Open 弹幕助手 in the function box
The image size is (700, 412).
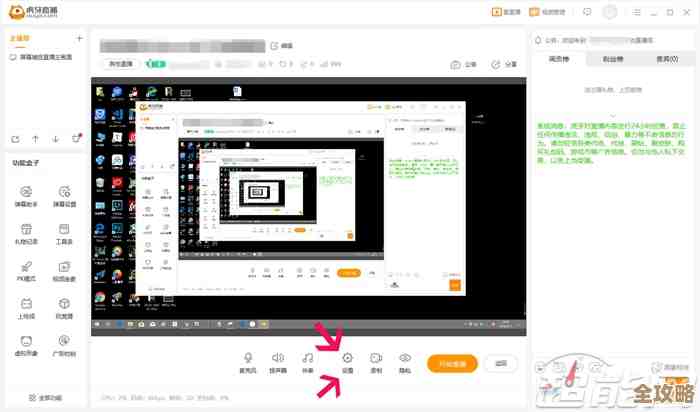[26, 192]
